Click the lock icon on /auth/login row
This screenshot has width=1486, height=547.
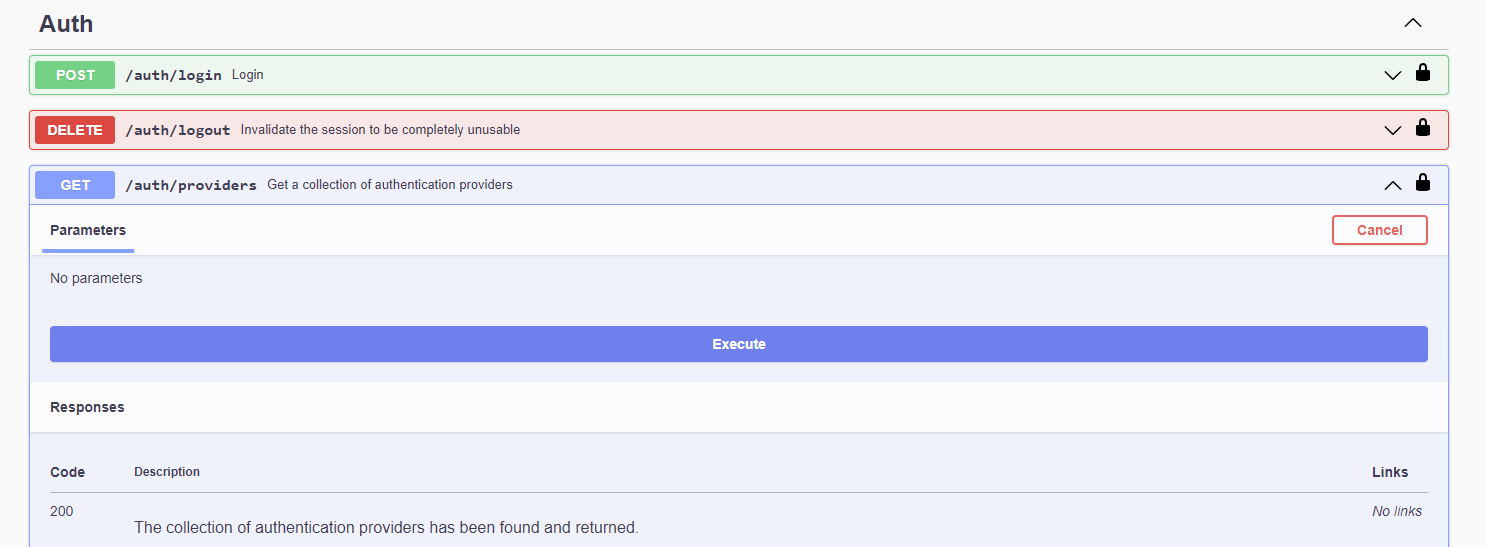point(1422,73)
